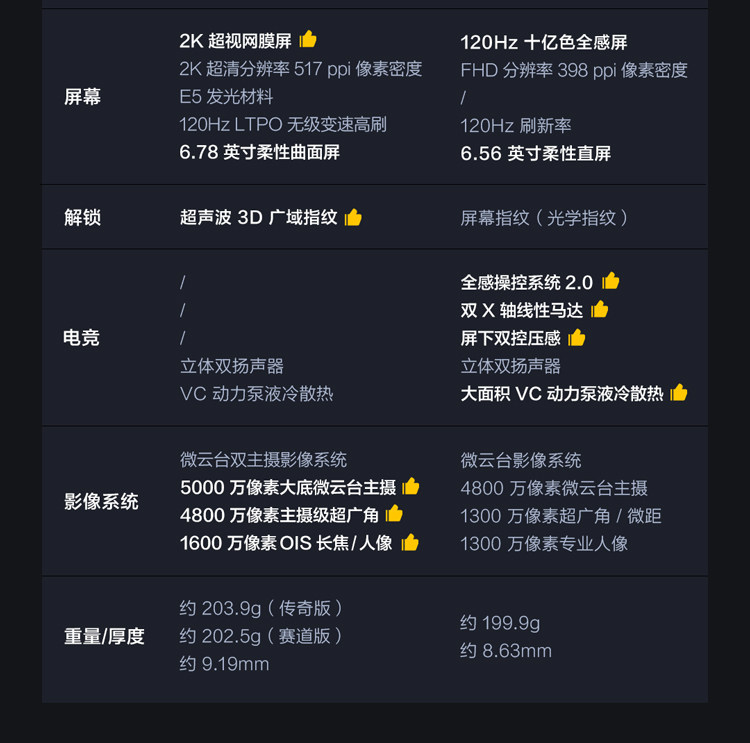
Task: Click the 6.56 英寸柔性直屏 text
Action: (536, 153)
